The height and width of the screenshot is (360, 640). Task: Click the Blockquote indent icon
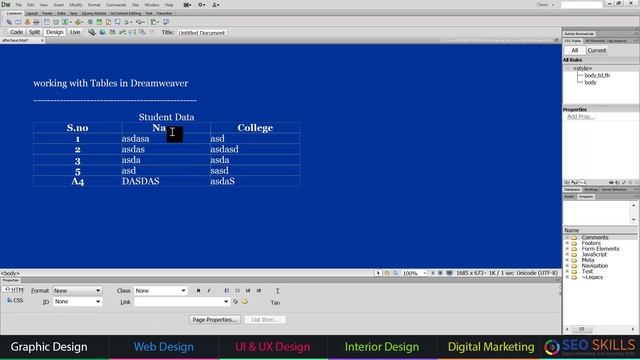(x=258, y=291)
